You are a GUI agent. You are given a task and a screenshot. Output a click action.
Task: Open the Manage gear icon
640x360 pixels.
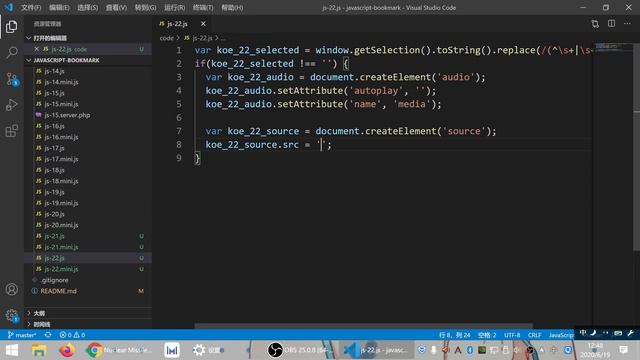point(11,316)
